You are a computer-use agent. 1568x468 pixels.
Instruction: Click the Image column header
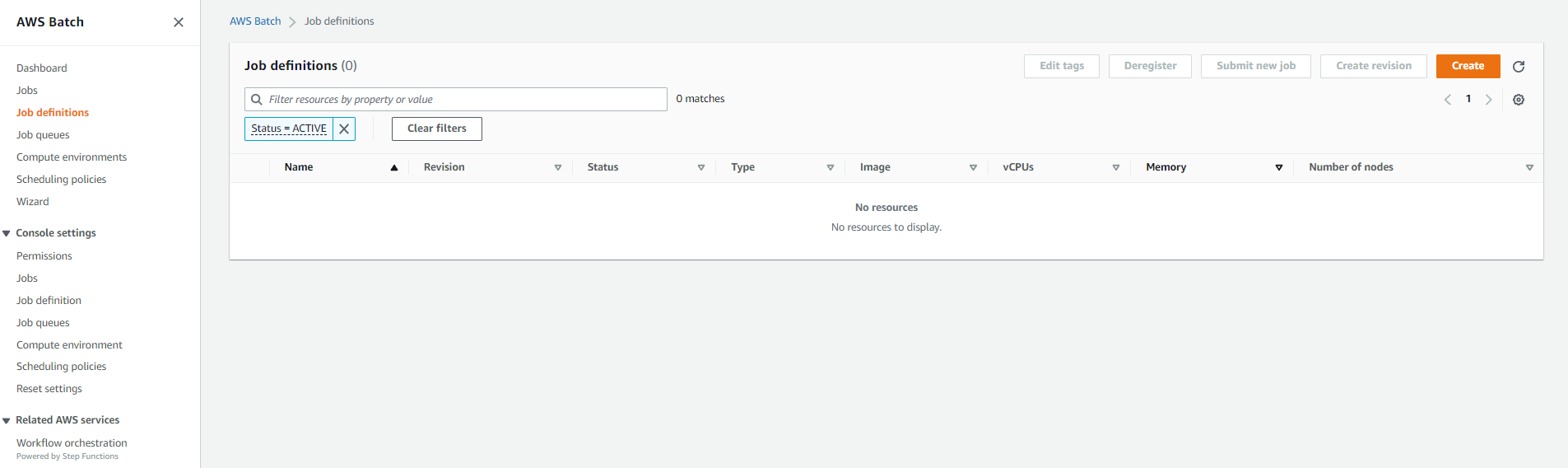coord(875,167)
